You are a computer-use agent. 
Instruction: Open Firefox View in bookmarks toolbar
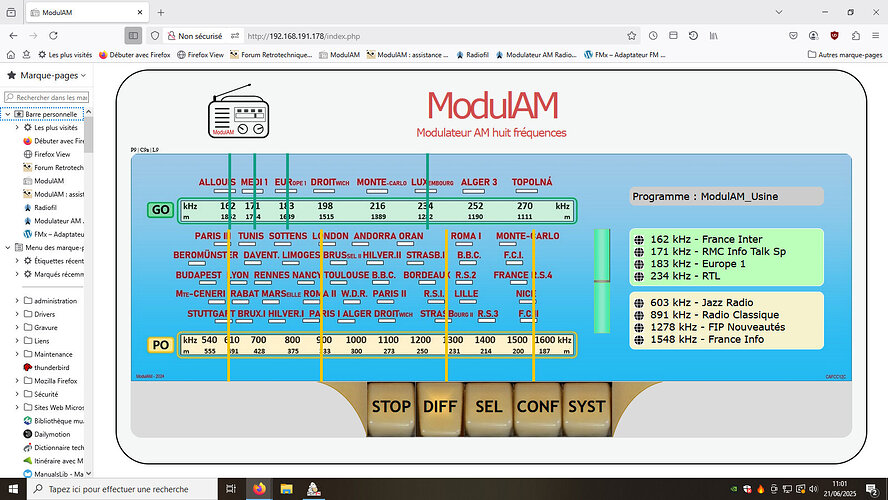(x=200, y=55)
